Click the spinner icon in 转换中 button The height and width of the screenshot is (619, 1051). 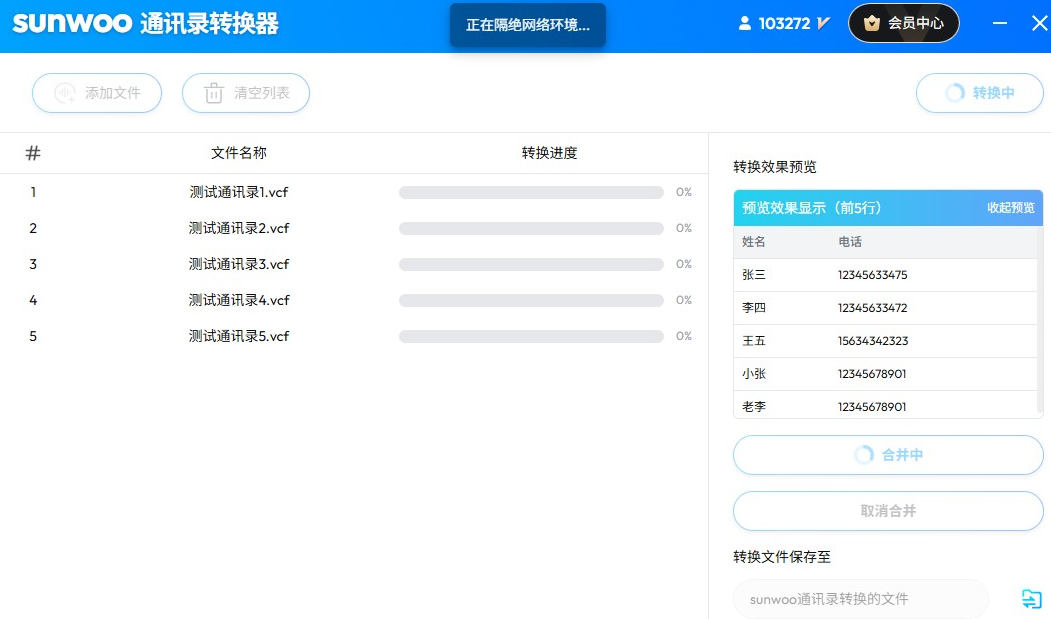pyautogui.click(x=955, y=93)
